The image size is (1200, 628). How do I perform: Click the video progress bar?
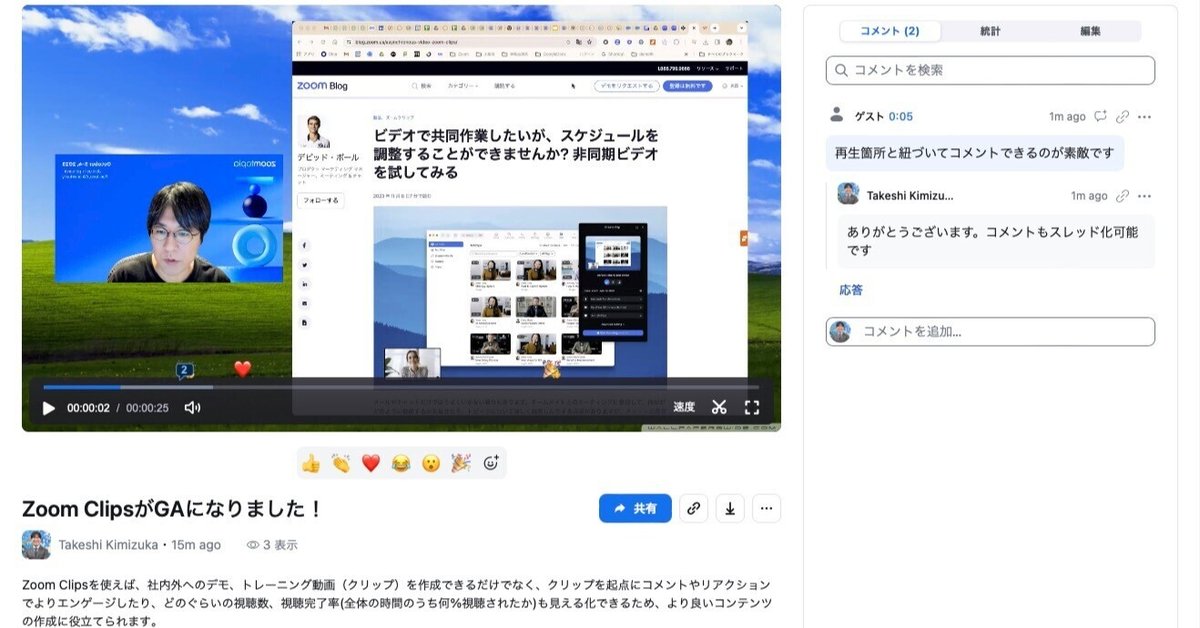400,387
